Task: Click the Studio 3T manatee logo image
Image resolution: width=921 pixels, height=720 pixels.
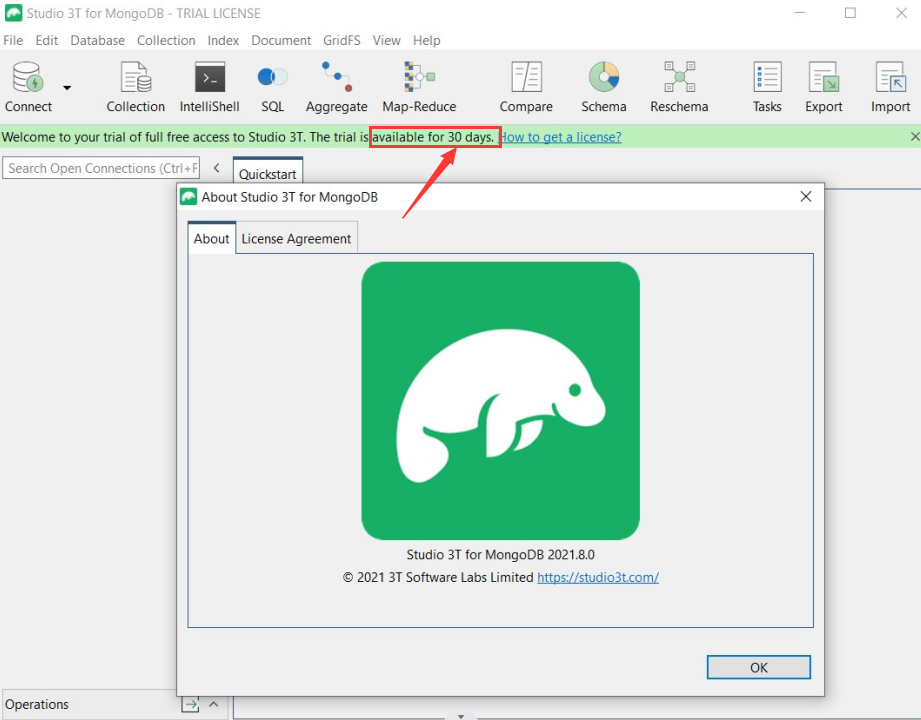Action: 500,401
